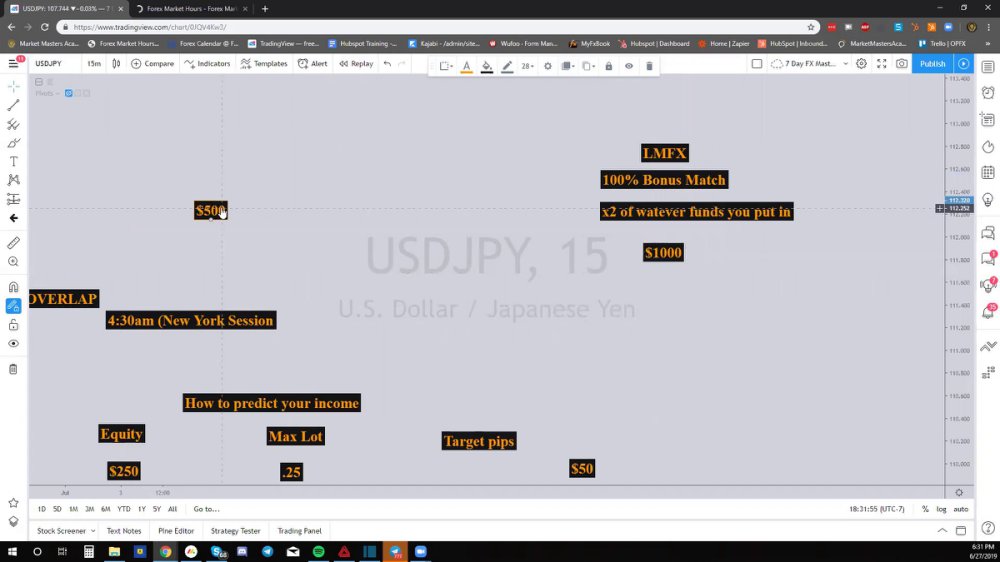
Task: Start bar Replay mode
Action: coord(357,64)
